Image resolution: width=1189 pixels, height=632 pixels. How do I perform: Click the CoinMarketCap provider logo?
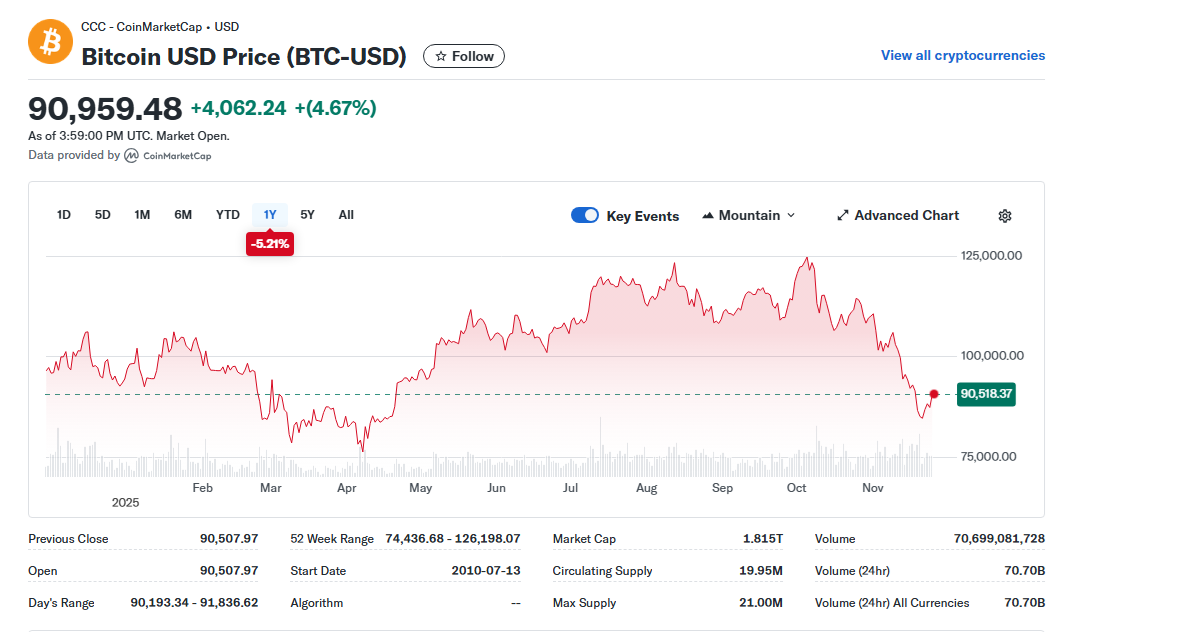[168, 156]
